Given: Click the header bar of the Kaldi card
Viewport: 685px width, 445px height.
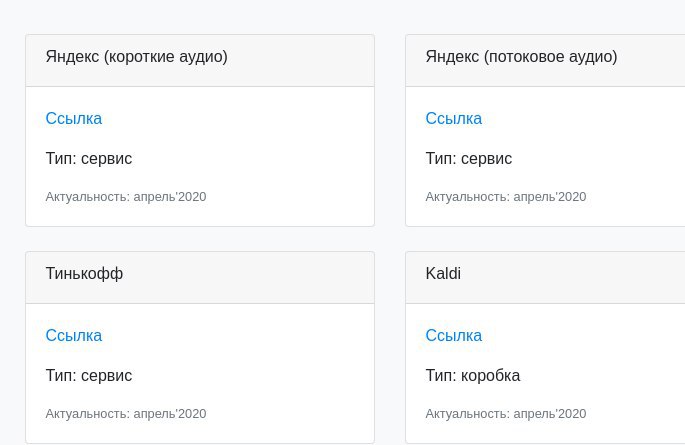Looking at the screenshot, I should pos(545,277).
